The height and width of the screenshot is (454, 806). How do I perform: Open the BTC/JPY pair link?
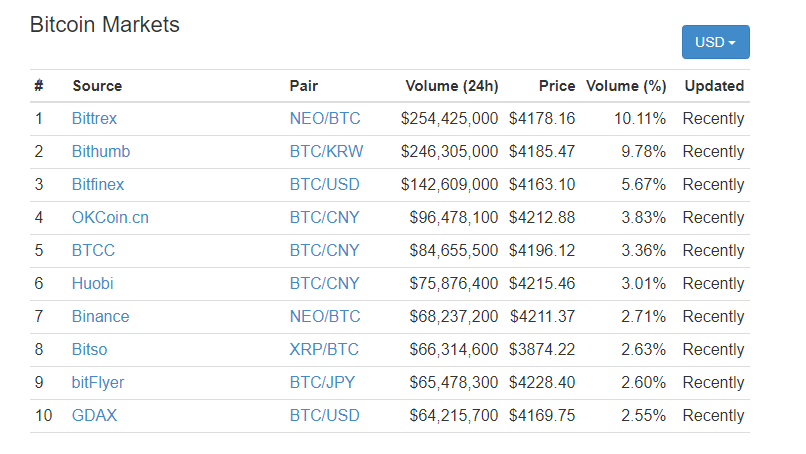(322, 383)
